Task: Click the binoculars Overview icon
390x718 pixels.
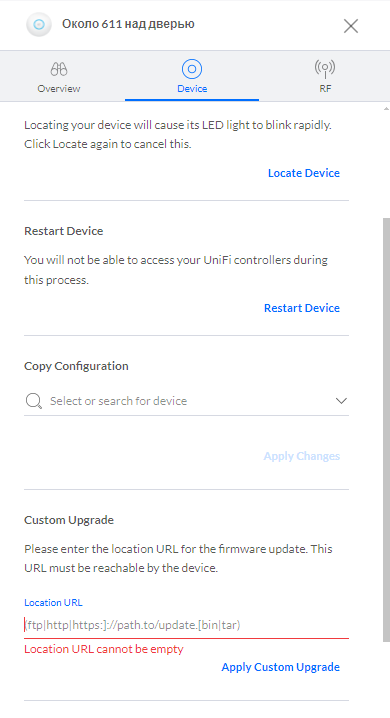Action: click(x=59, y=69)
